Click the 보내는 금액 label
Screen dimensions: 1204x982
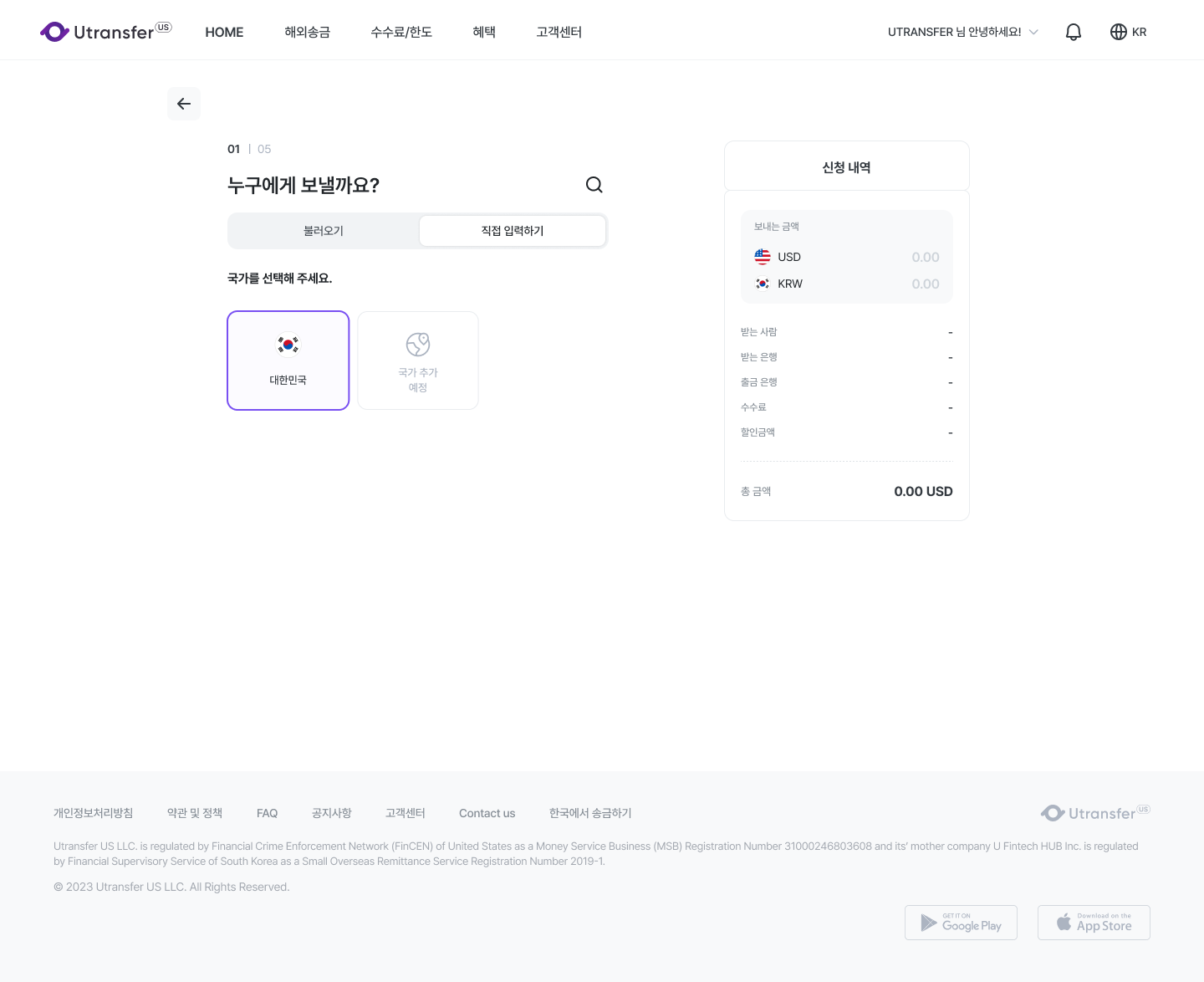[x=777, y=227]
